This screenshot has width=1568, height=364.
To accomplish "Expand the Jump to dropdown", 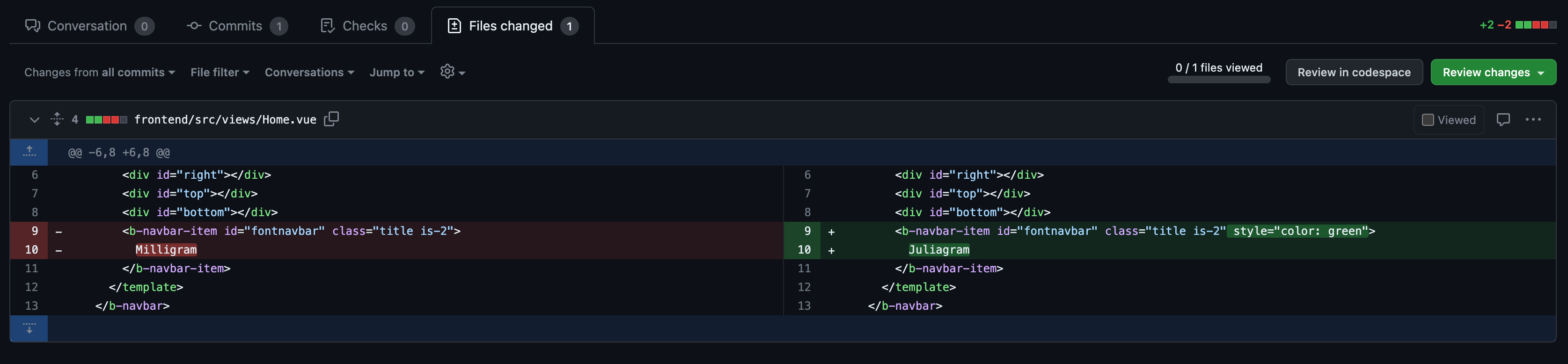I will (397, 73).
